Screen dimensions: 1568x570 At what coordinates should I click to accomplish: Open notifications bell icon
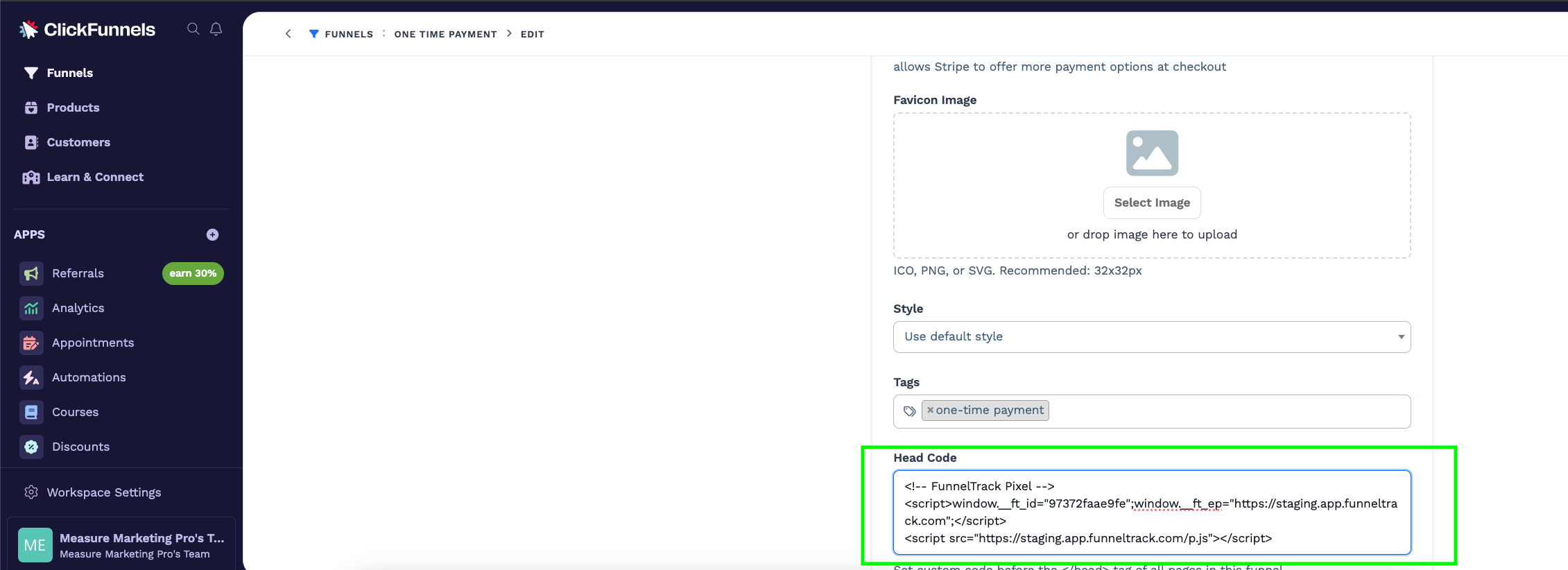pyautogui.click(x=216, y=28)
